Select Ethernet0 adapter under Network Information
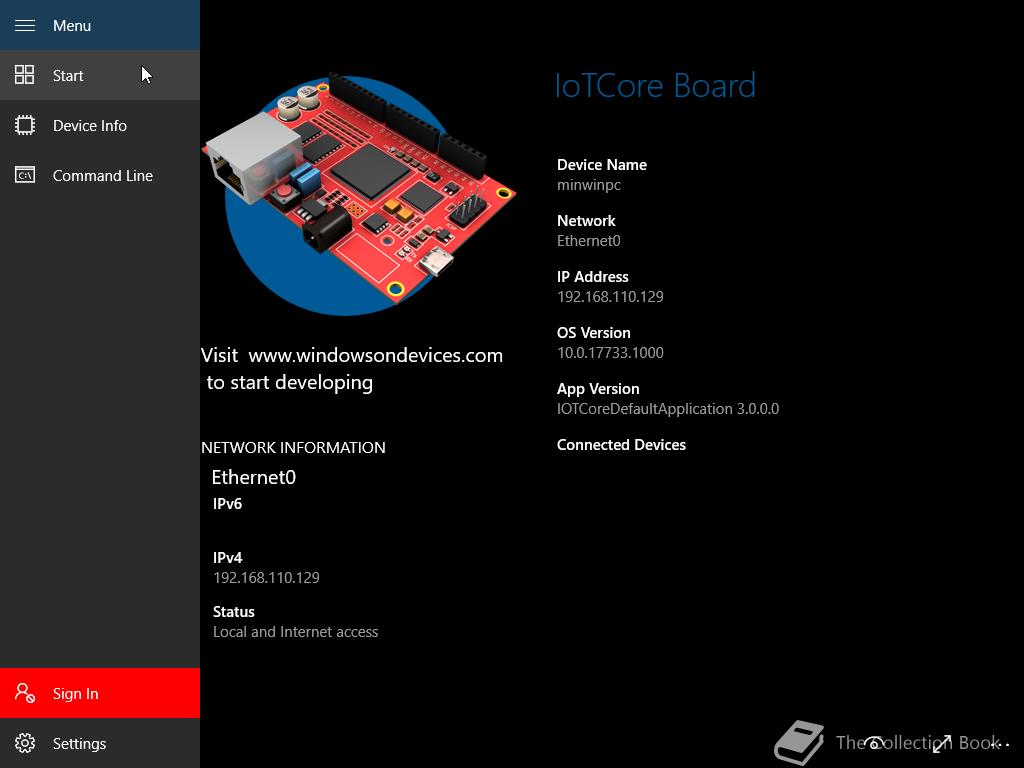The image size is (1024, 768). [x=254, y=477]
